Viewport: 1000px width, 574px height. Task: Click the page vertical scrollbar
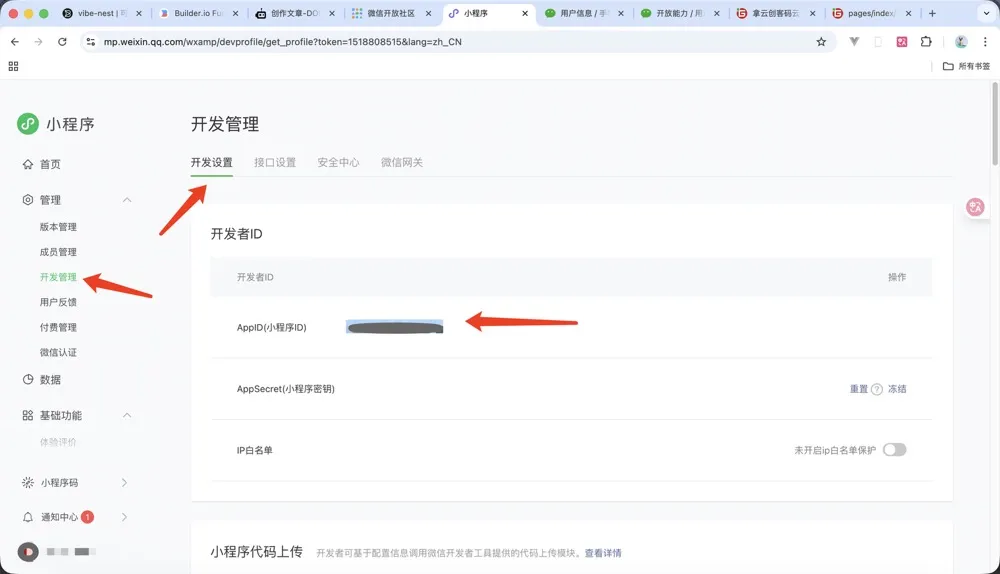995,124
